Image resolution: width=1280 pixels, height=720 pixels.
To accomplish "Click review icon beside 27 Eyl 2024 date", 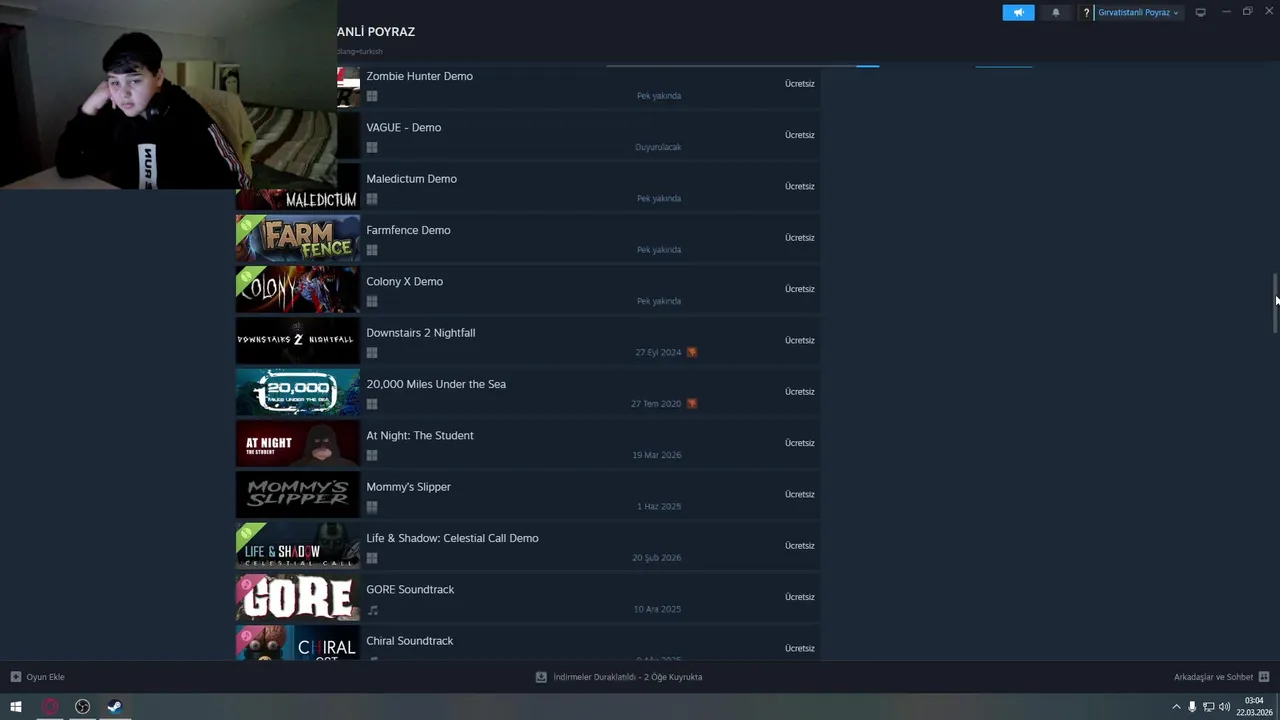I will point(691,352).
